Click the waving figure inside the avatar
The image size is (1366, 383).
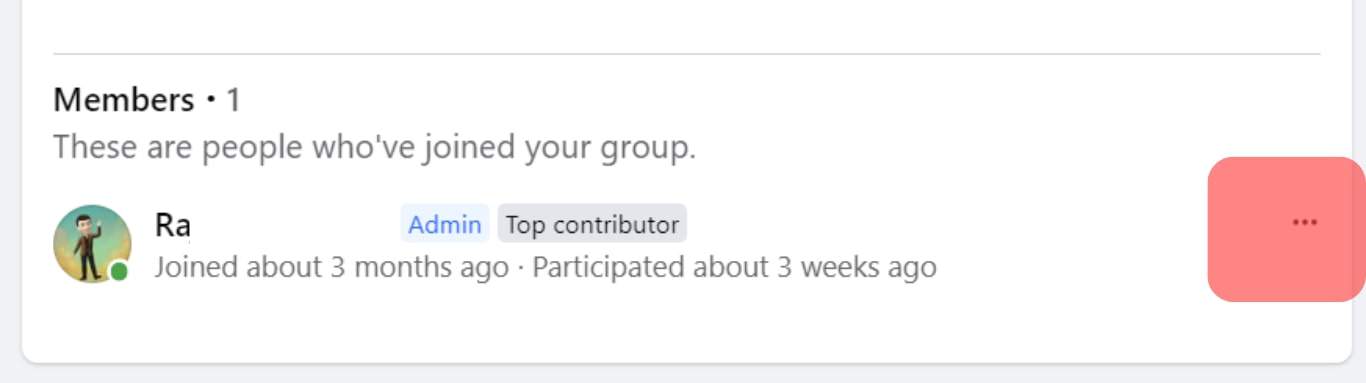coord(89,244)
